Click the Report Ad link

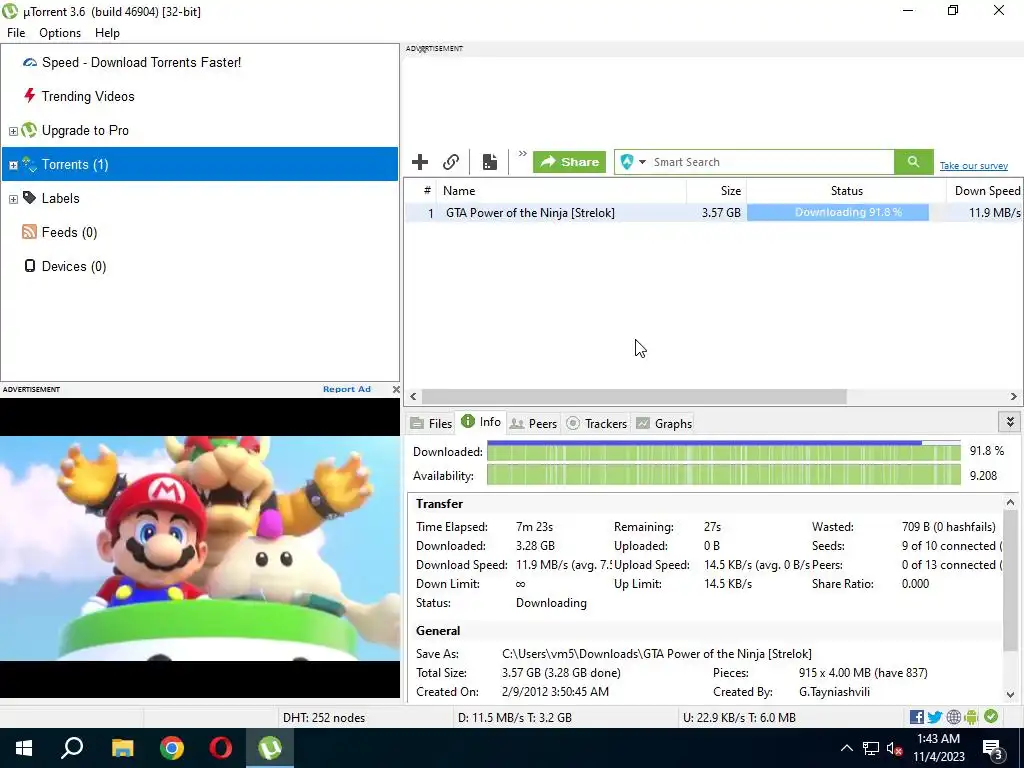coord(347,389)
